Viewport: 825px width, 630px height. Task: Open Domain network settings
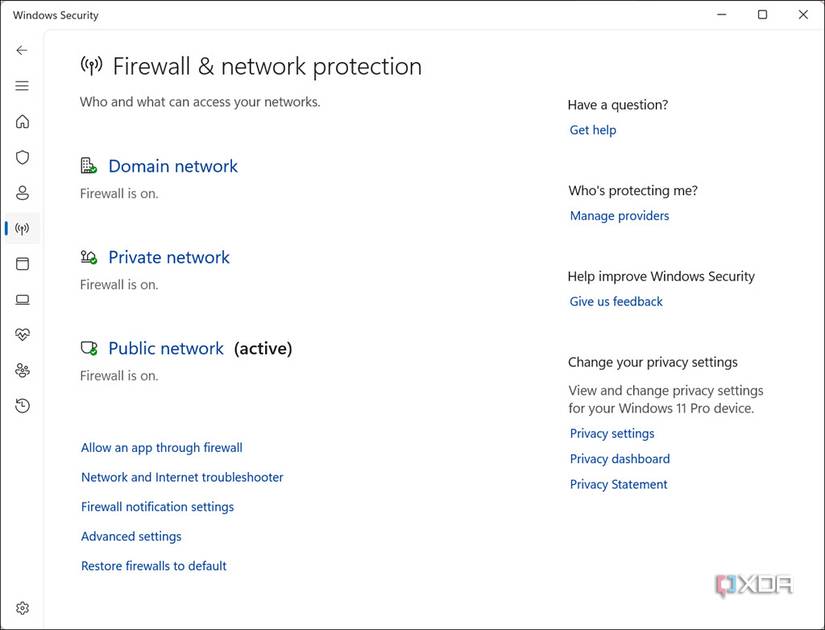(x=173, y=166)
